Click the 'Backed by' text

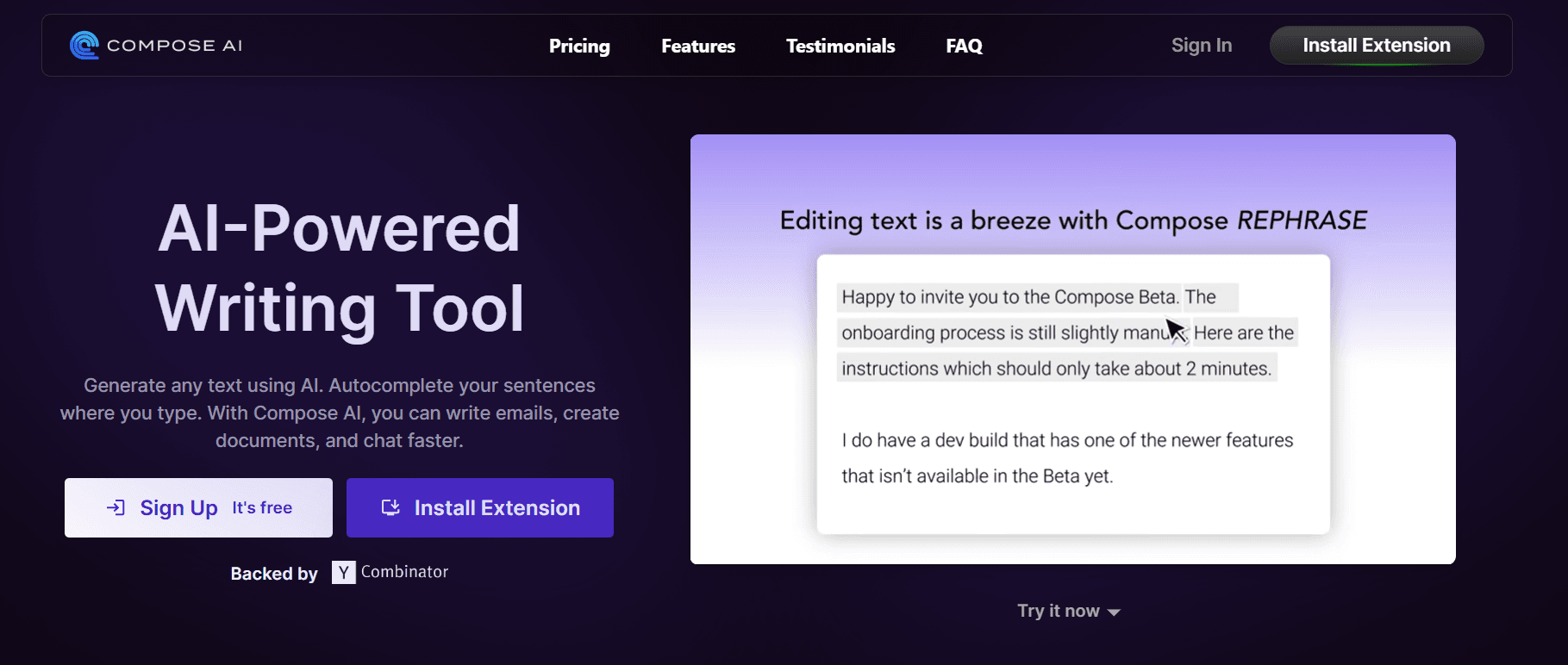click(274, 574)
